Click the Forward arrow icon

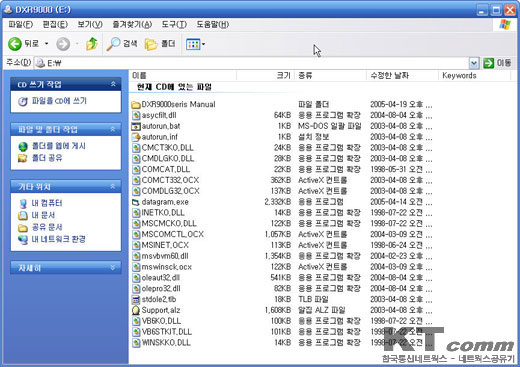point(63,44)
